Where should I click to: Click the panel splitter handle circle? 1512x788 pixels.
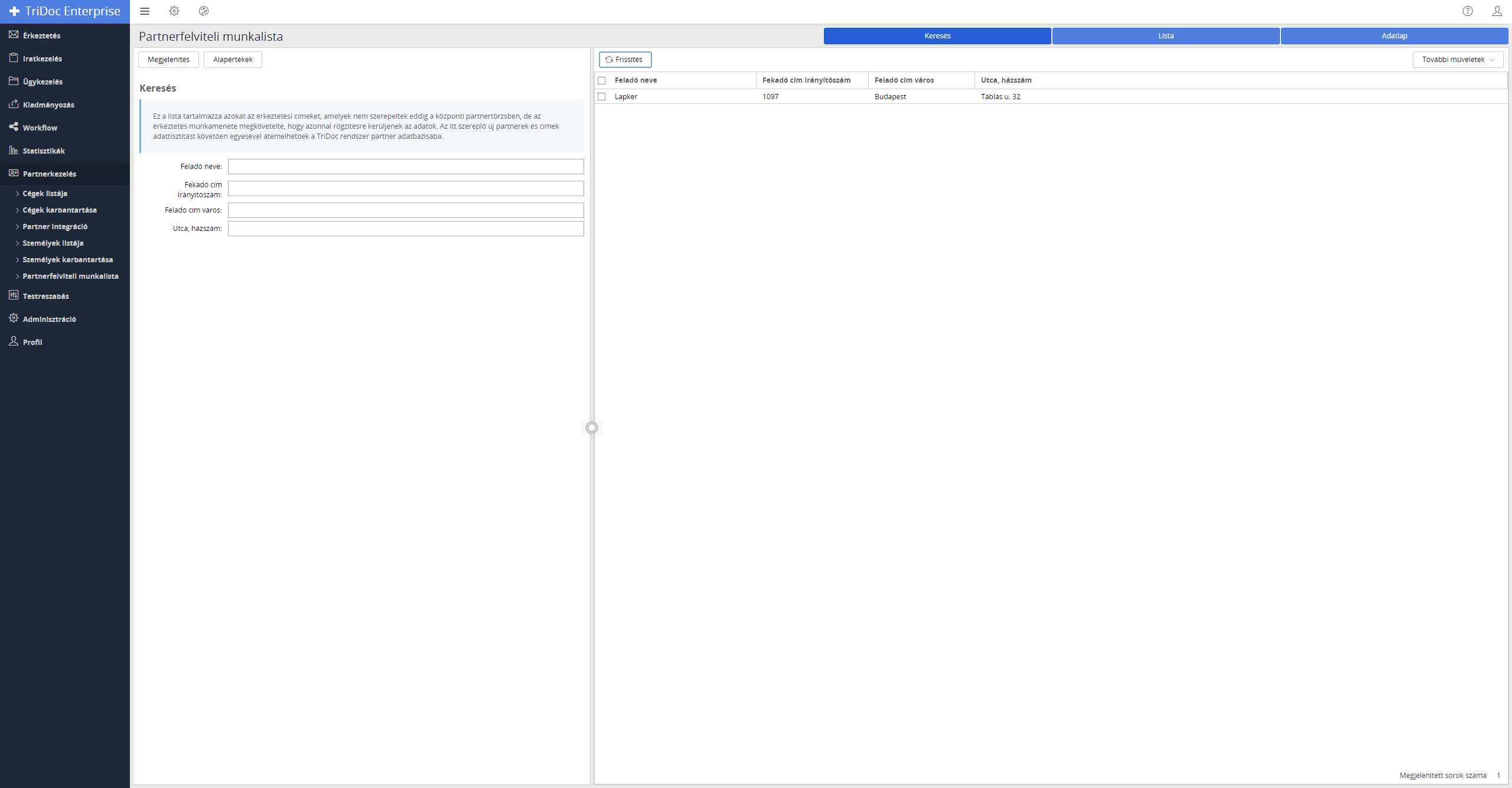(x=592, y=428)
